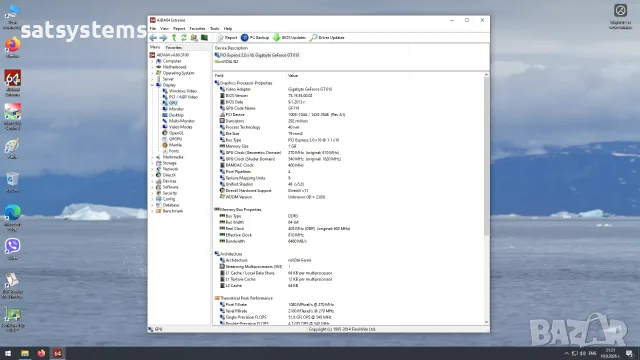Image resolution: width=640 pixels, height=360 pixels.
Task: Open PC Backup from the toolbar
Action: [x=255, y=38]
